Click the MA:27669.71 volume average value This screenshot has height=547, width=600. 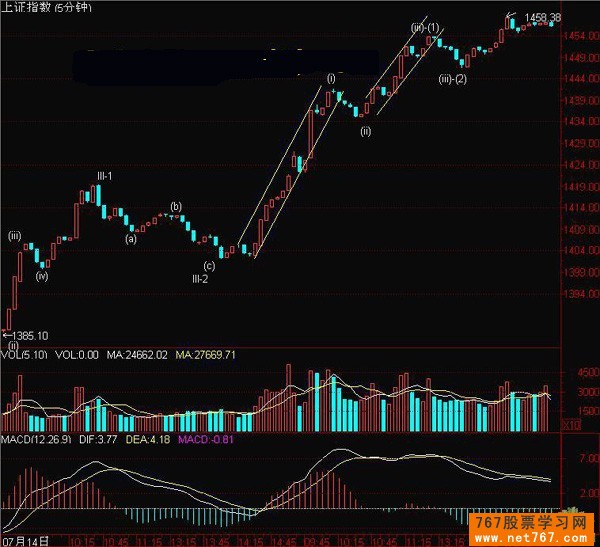tap(205, 355)
